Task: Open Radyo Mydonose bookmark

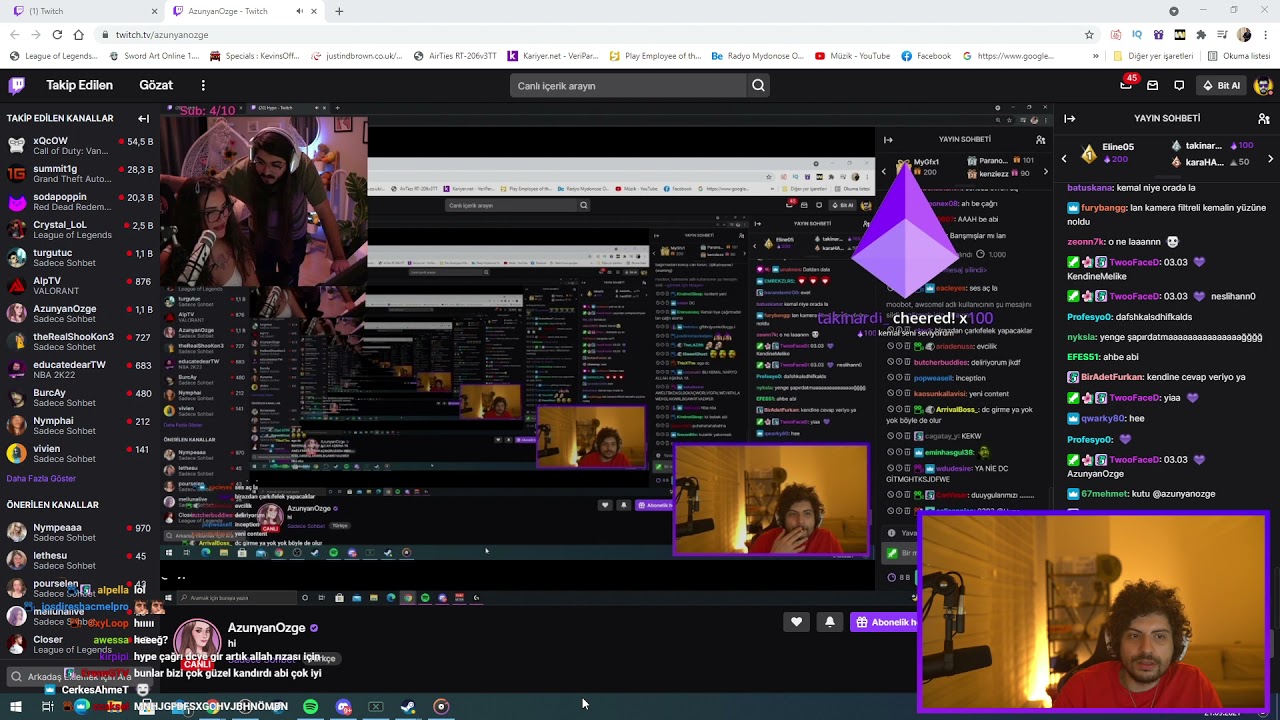Action: click(x=757, y=56)
